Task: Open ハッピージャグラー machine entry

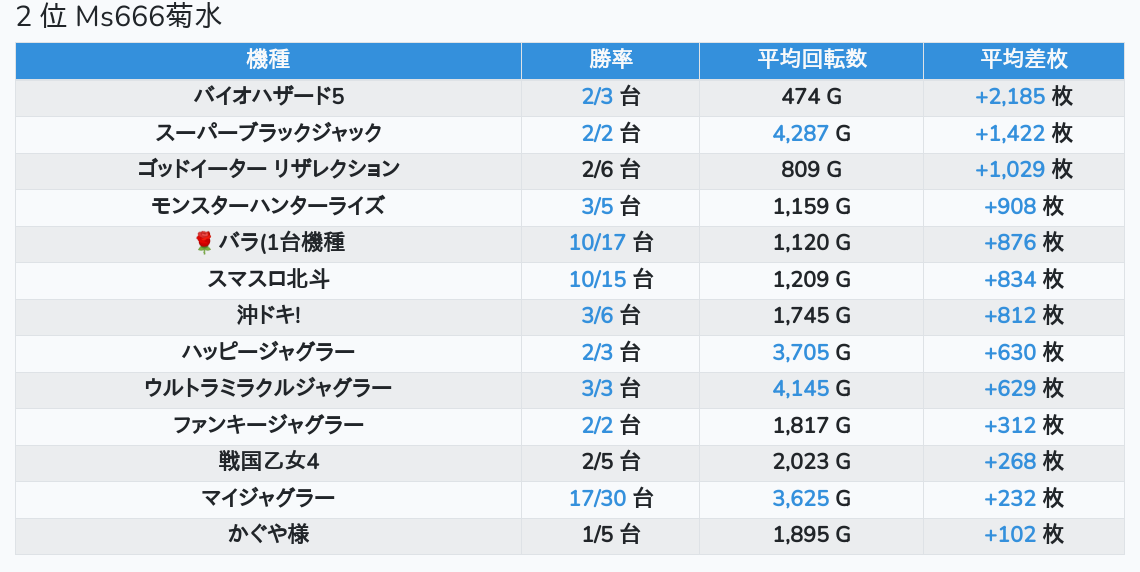Action: coord(268,352)
